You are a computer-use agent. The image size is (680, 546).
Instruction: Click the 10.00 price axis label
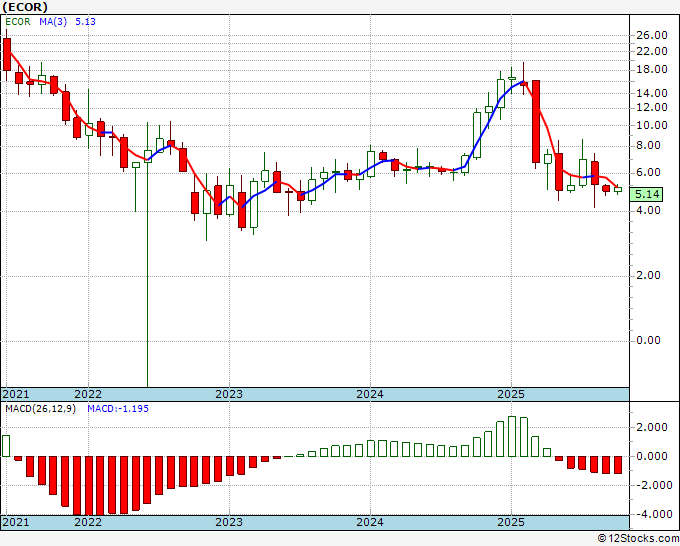click(x=651, y=125)
